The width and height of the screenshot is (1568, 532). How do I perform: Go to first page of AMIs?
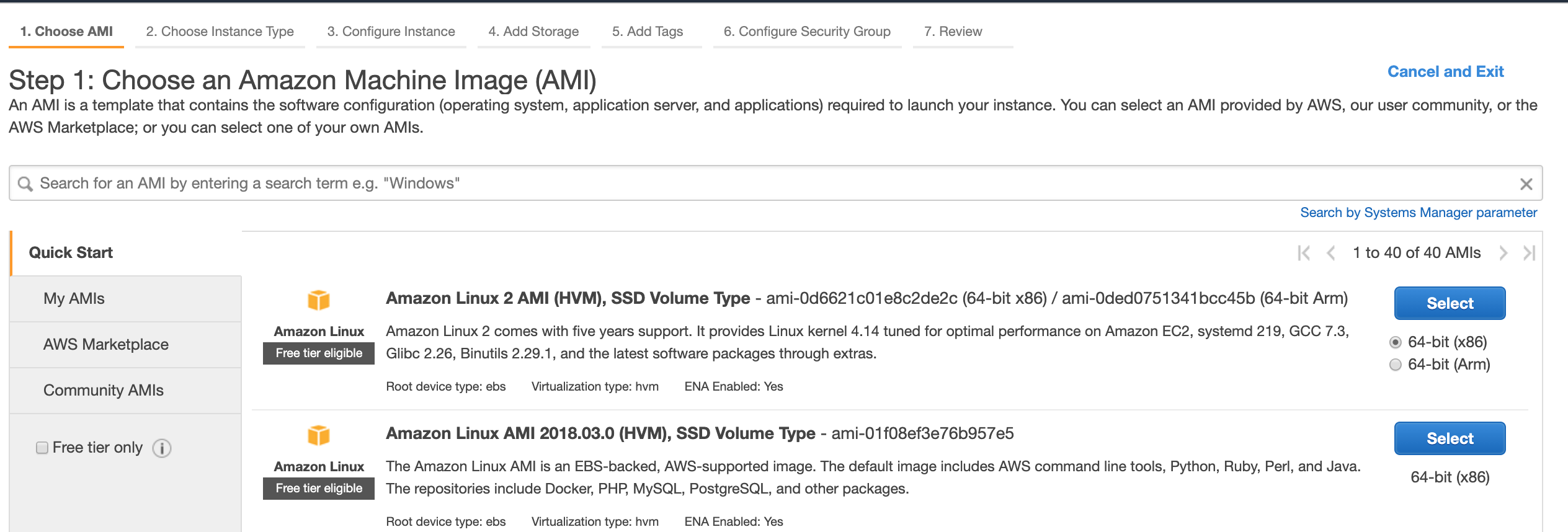[1304, 253]
